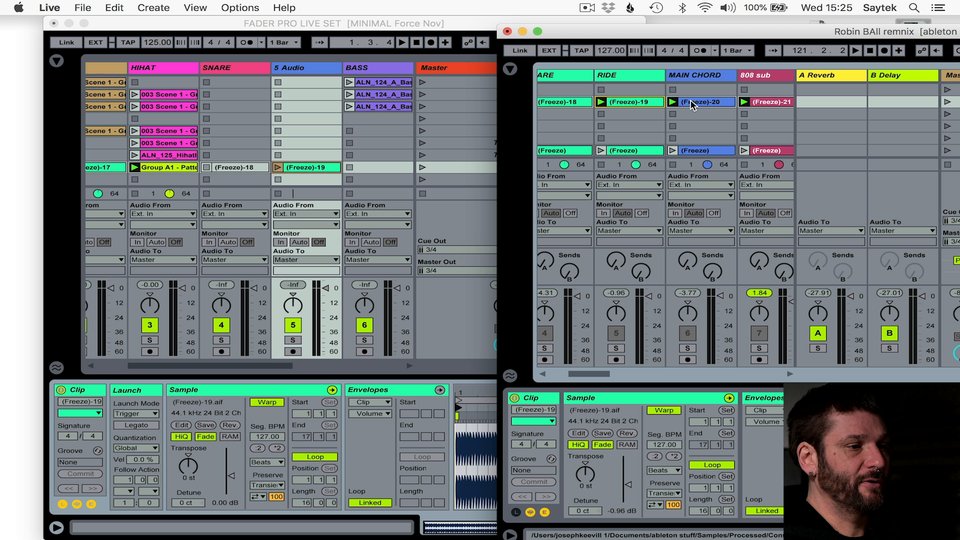Click Linked button in left Envelopes panel
The height and width of the screenshot is (540, 960).
pyautogui.click(x=370, y=503)
